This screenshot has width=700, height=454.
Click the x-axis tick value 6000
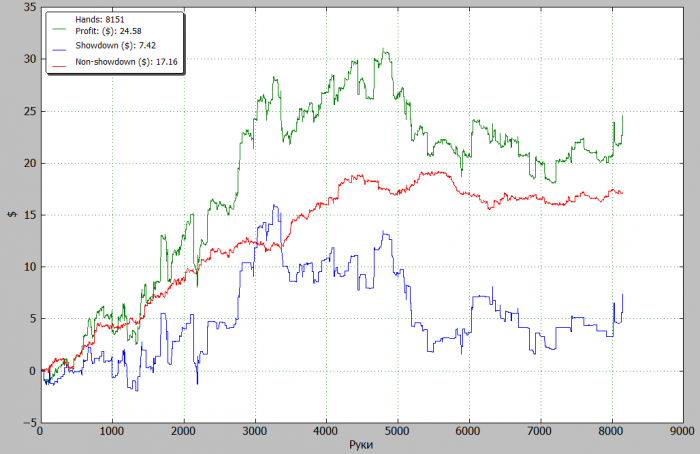(469, 431)
